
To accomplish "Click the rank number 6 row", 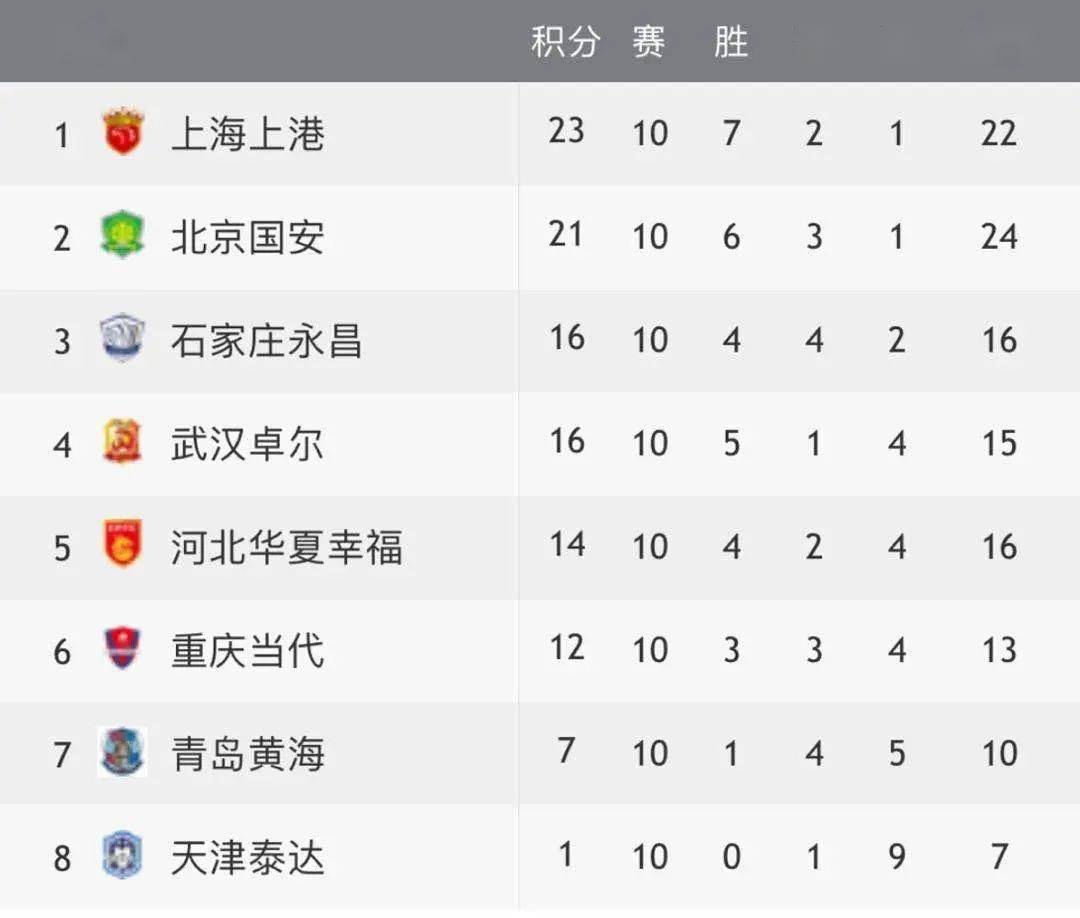I will tap(540, 651).
